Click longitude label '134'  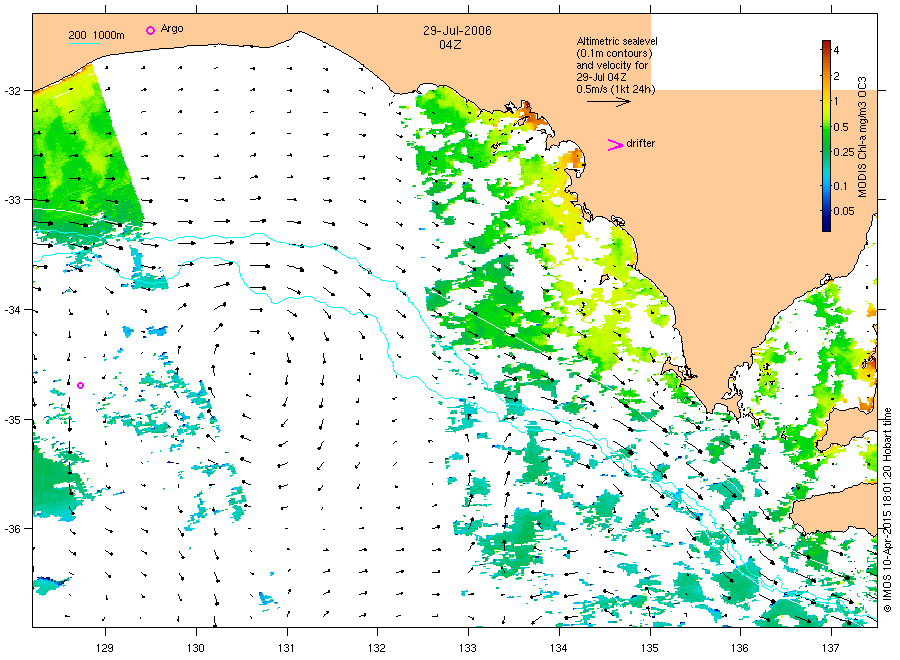point(558,648)
